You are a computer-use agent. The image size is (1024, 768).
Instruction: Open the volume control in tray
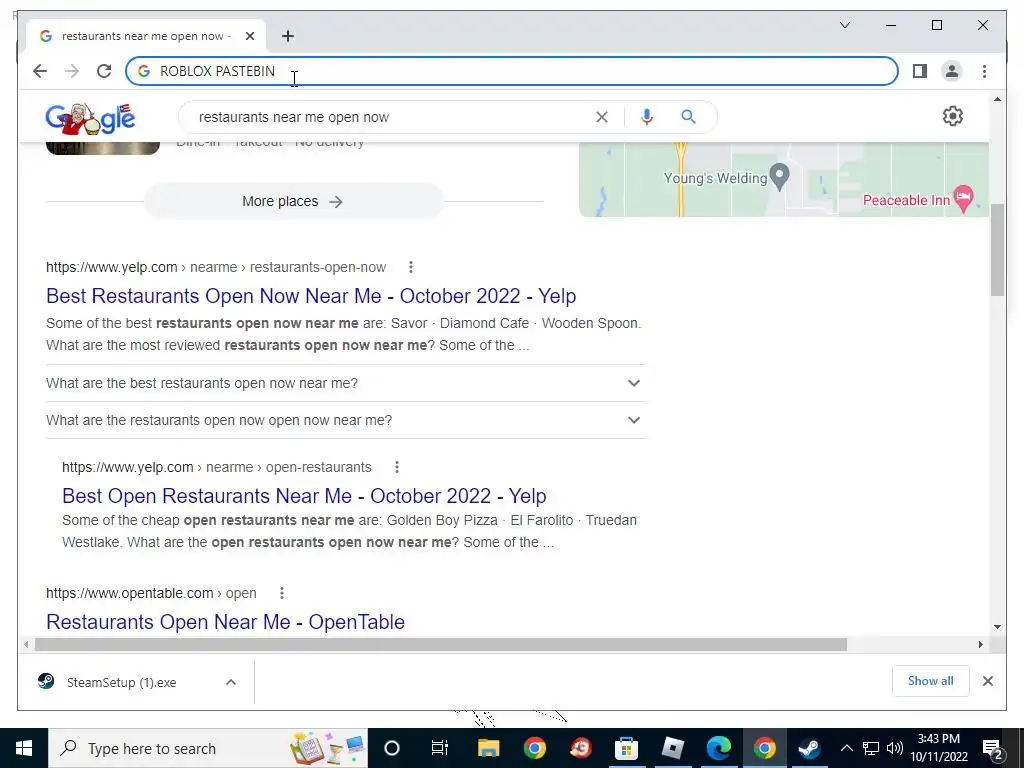pyautogui.click(x=895, y=748)
